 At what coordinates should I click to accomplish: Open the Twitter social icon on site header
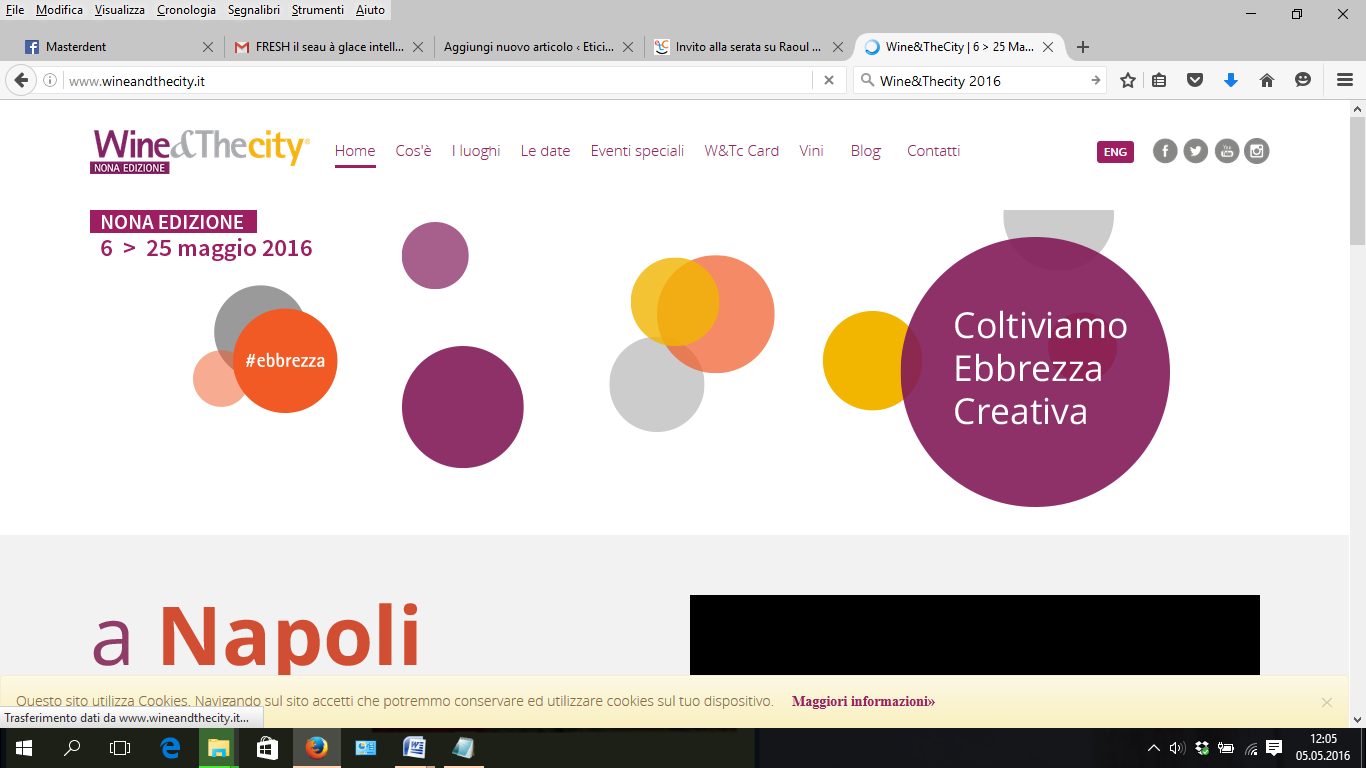(1196, 151)
